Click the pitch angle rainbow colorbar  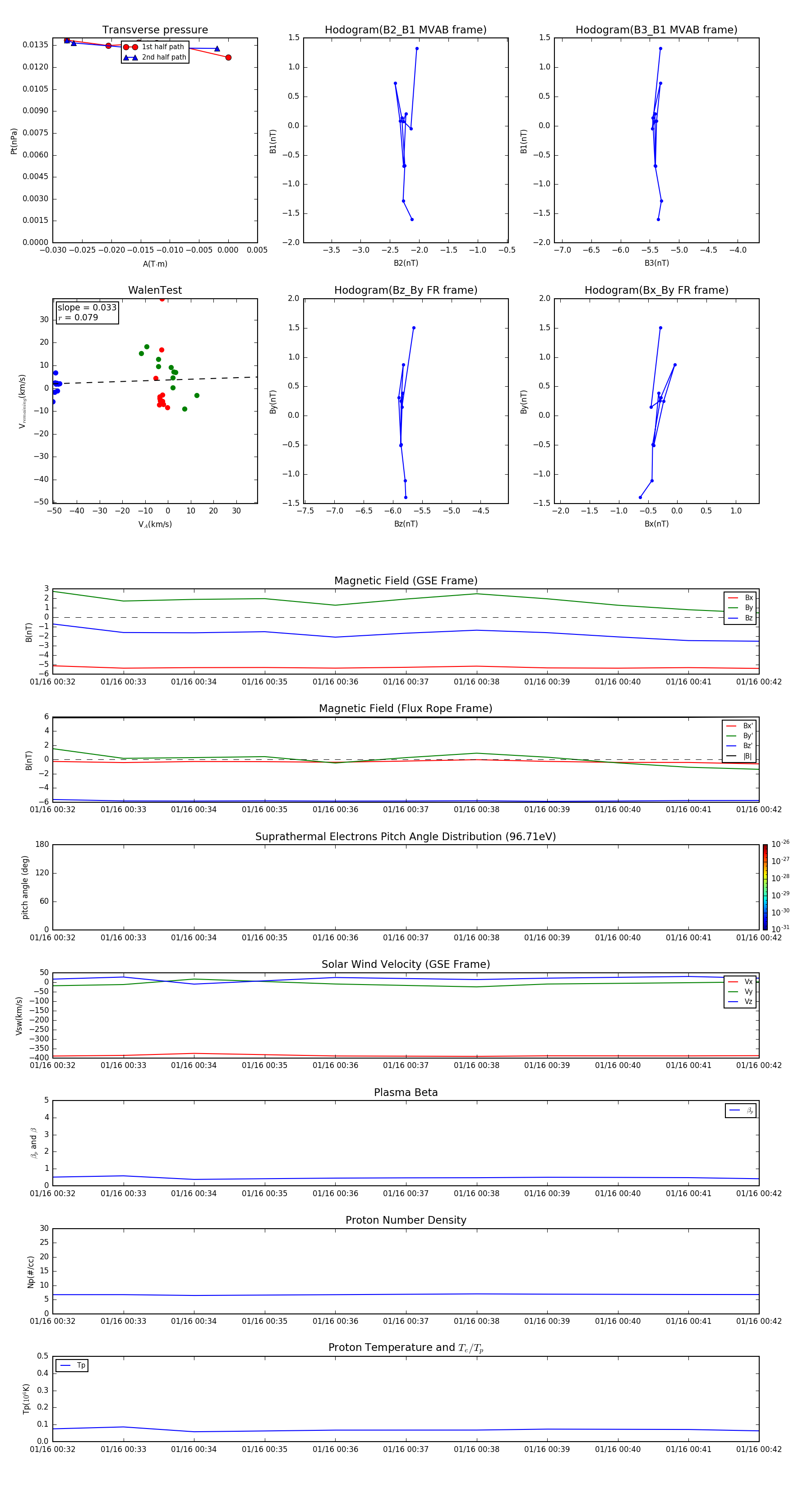[x=765, y=887]
